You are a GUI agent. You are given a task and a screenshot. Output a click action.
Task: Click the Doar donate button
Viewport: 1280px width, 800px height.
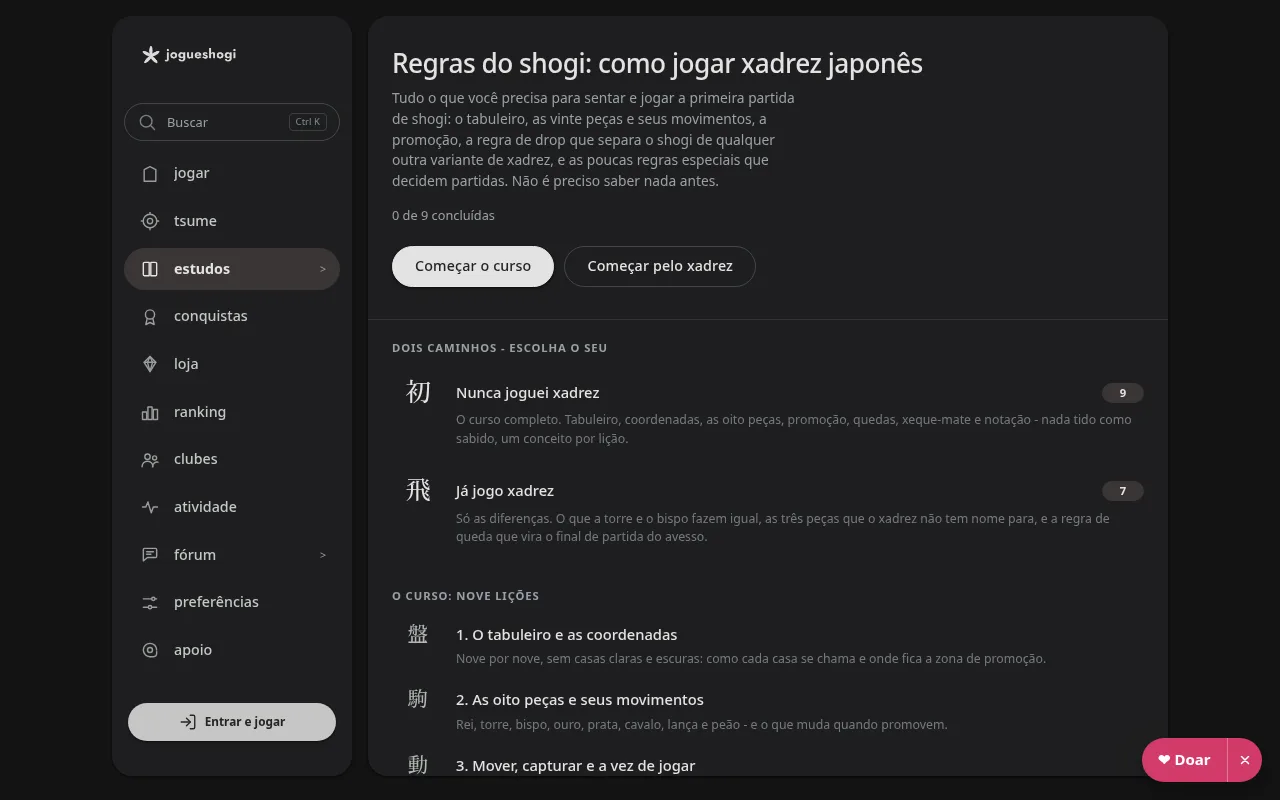click(x=1185, y=760)
